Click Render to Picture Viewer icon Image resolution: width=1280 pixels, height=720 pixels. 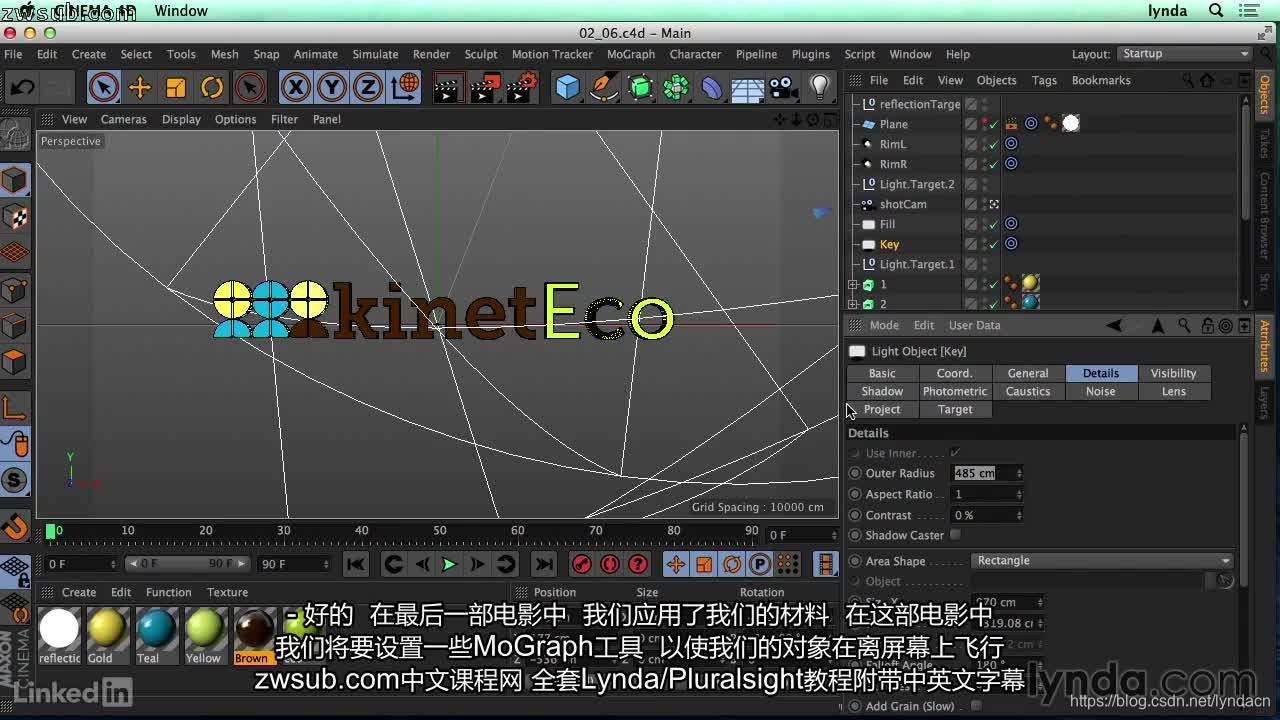[x=485, y=88]
